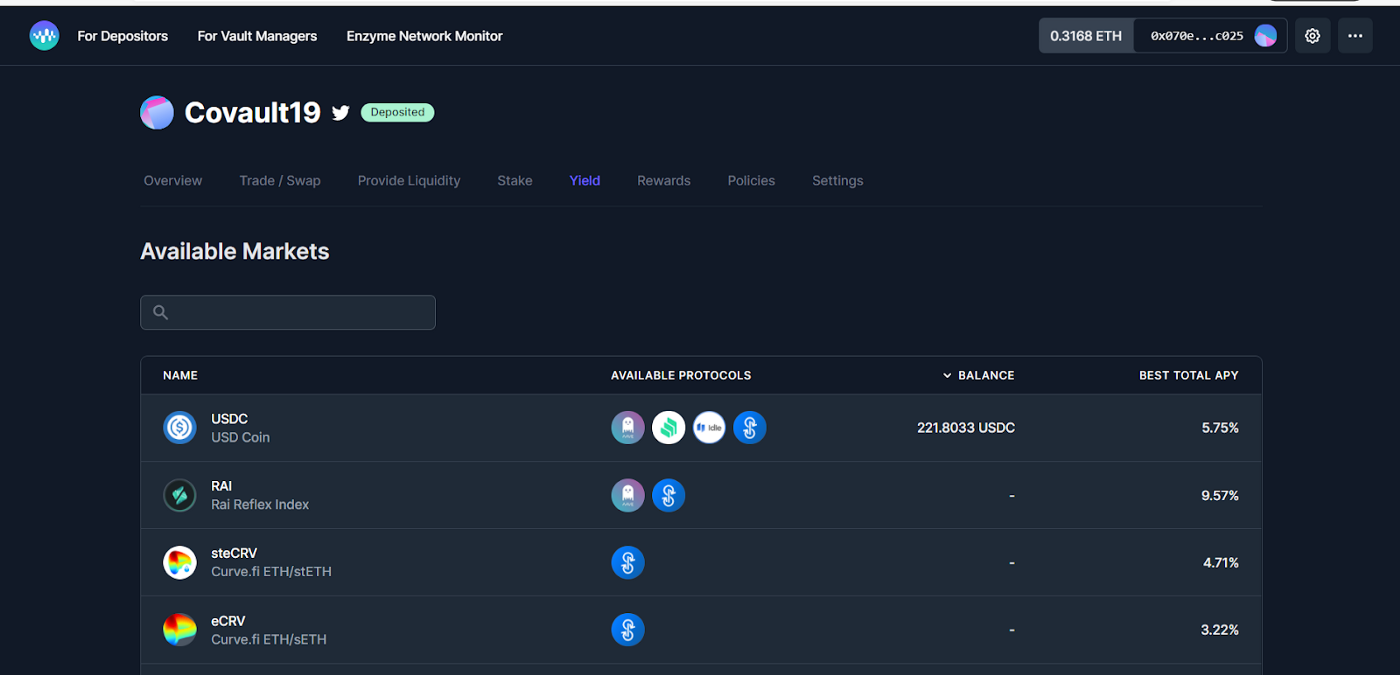This screenshot has width=1400, height=675.
Task: Click the 5.75% APY value
Action: [1220, 428]
